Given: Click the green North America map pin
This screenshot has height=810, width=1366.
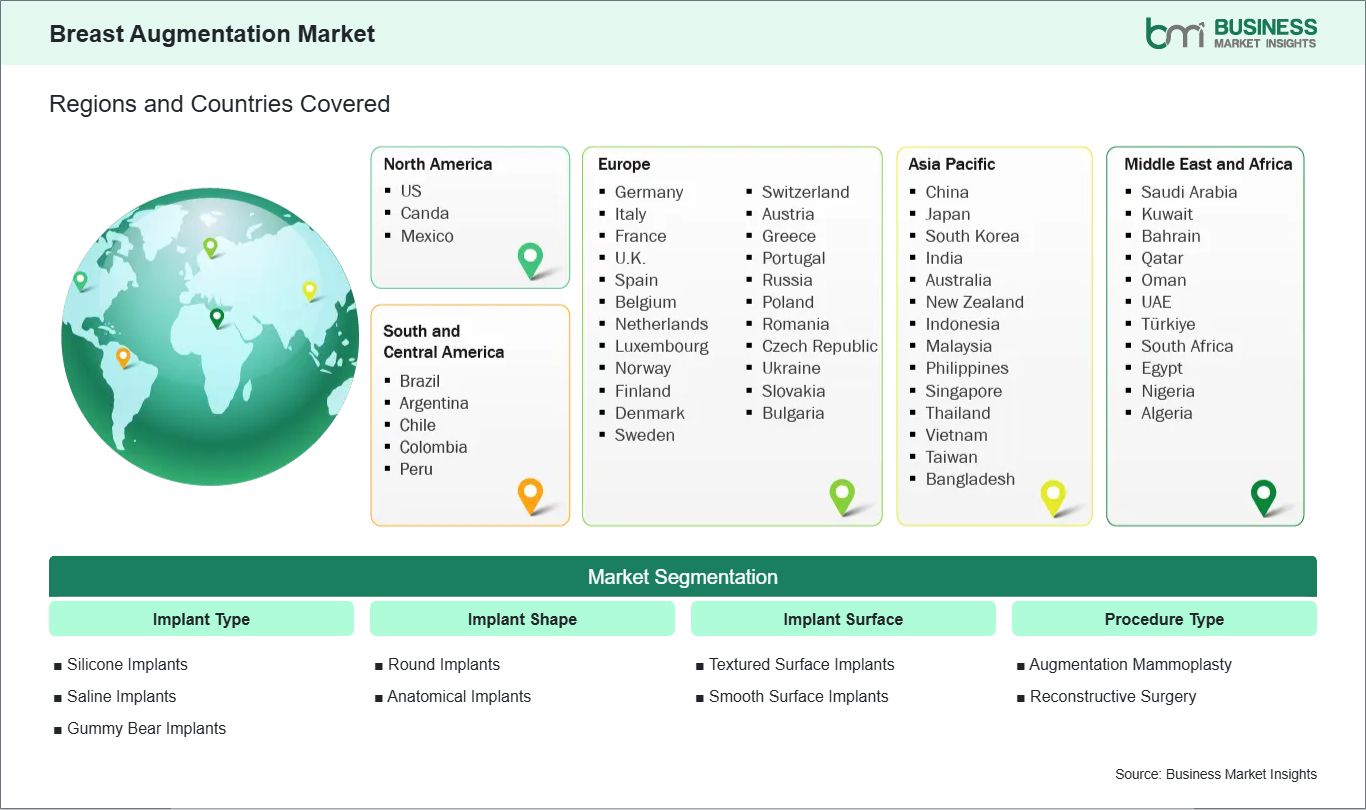Looking at the screenshot, I should coord(528,258).
